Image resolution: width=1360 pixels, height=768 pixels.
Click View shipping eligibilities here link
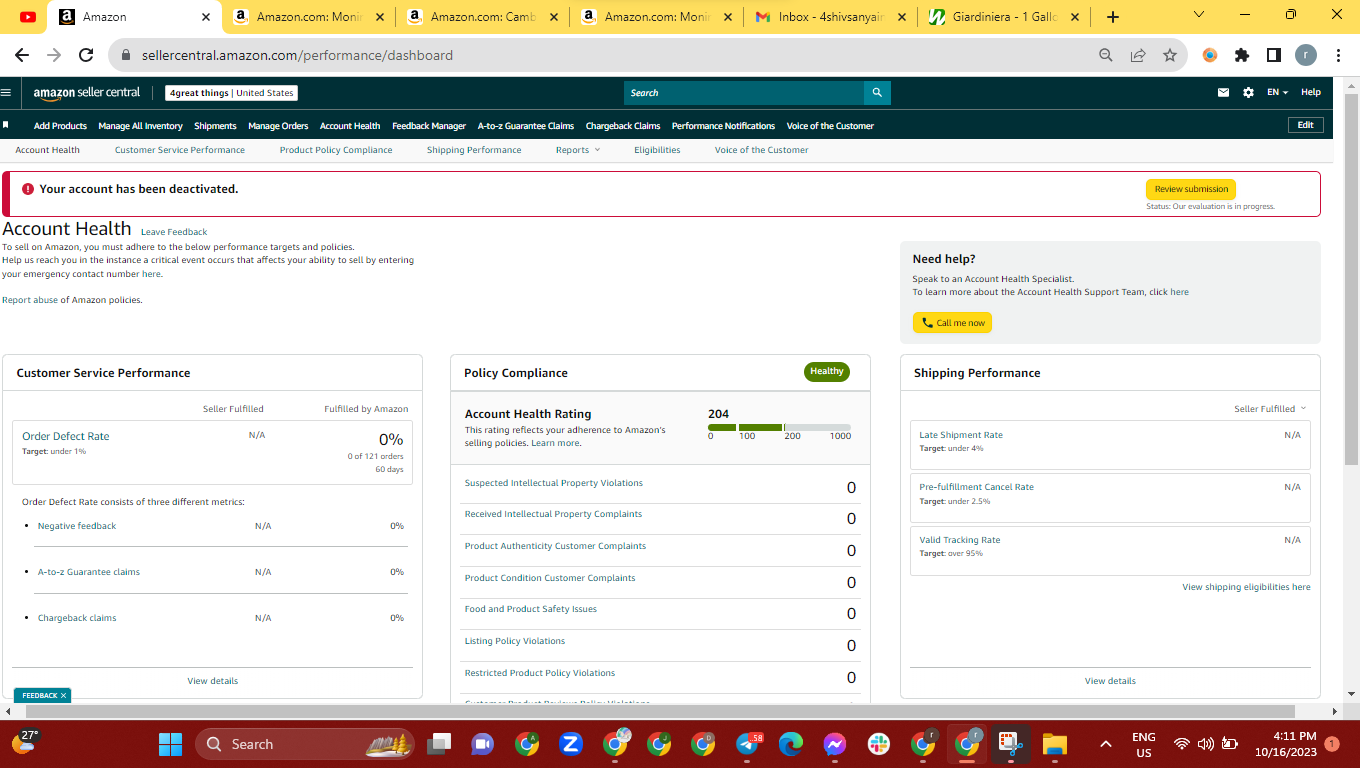(1246, 587)
